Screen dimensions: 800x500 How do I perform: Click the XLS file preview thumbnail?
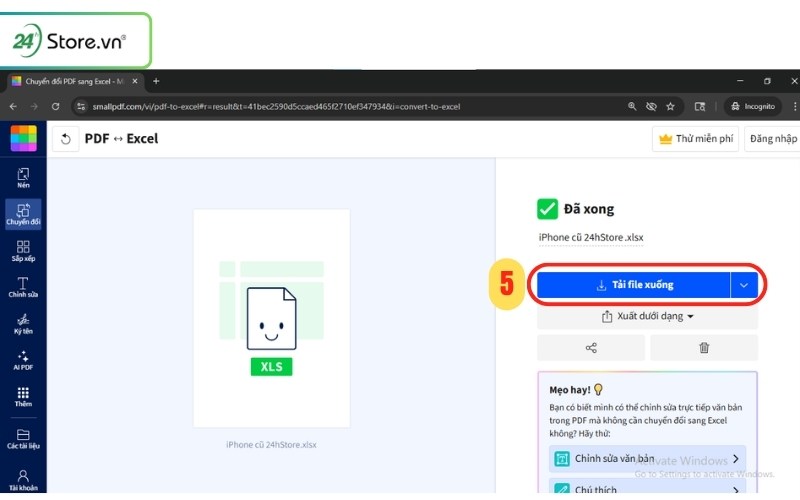(271, 318)
